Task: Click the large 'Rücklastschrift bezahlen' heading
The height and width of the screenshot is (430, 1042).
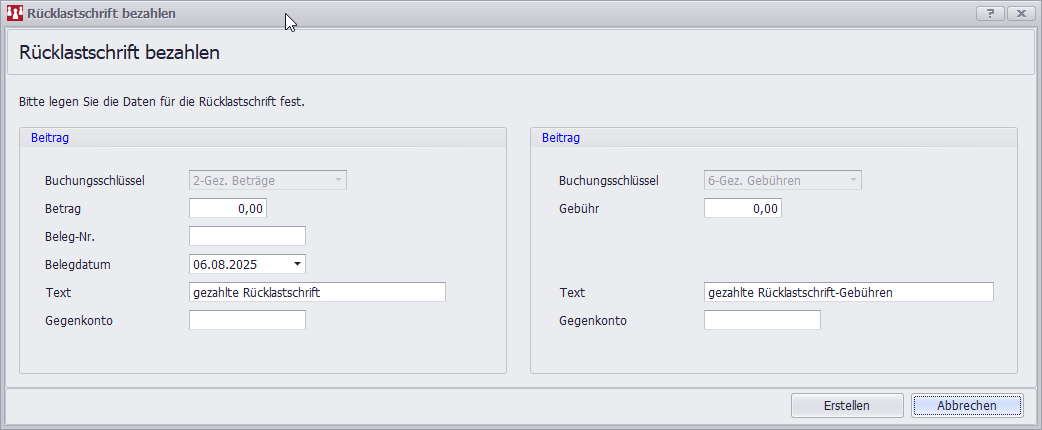Action: [120, 53]
